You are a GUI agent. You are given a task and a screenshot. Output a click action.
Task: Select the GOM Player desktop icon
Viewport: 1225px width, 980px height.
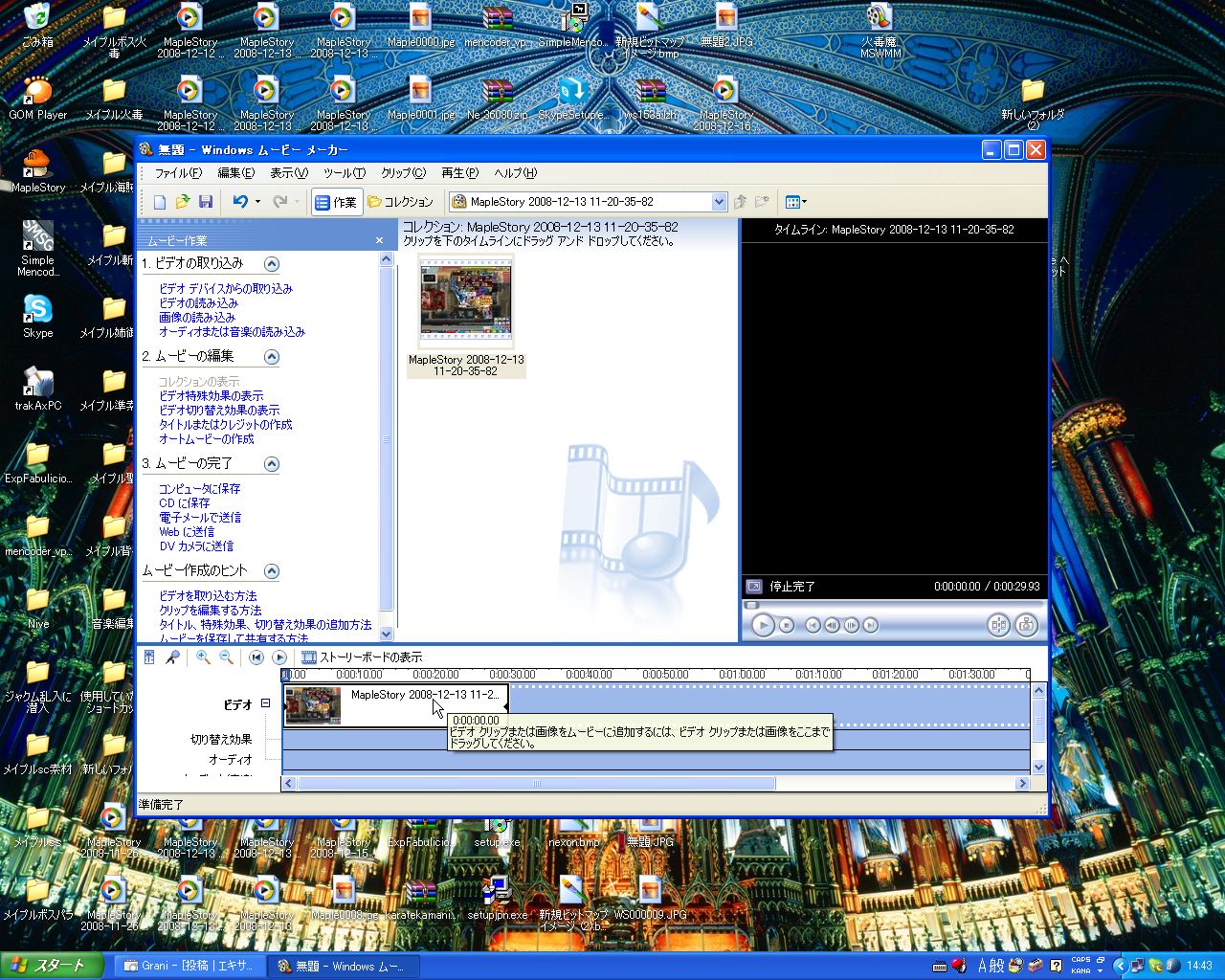coord(38,98)
